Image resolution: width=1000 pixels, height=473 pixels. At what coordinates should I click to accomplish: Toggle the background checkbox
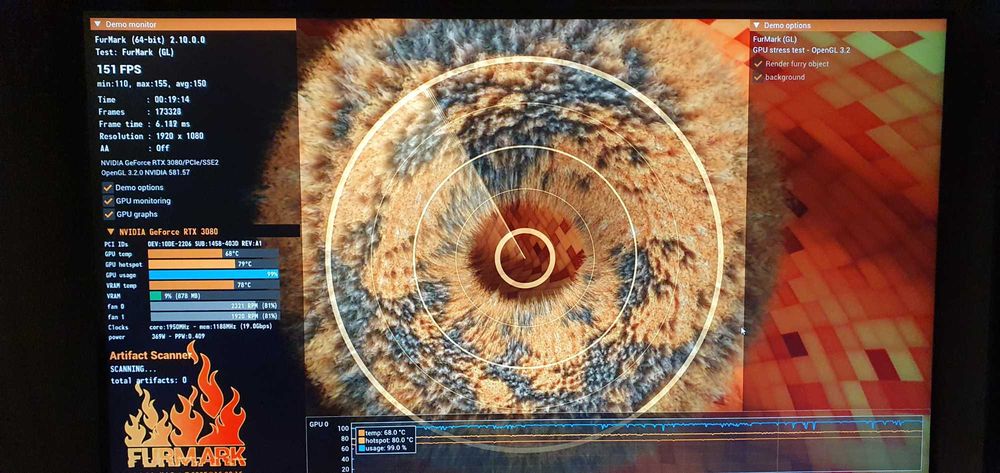758,77
